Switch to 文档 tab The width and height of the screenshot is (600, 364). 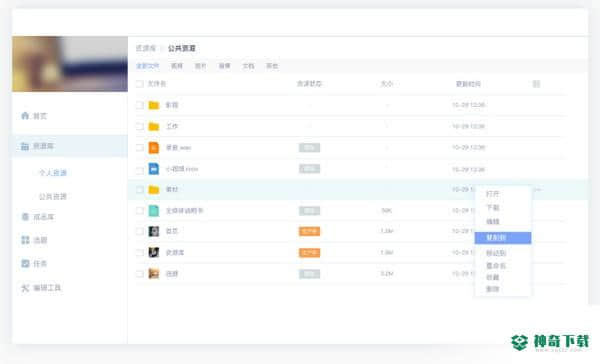(x=248, y=66)
